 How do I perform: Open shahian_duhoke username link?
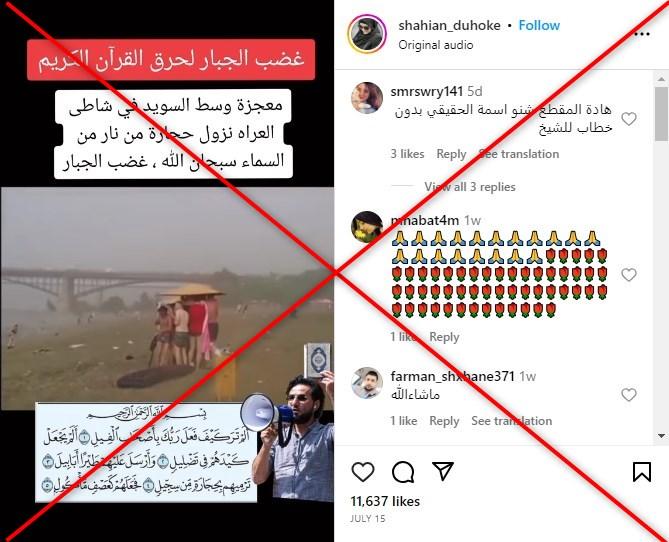click(449, 25)
